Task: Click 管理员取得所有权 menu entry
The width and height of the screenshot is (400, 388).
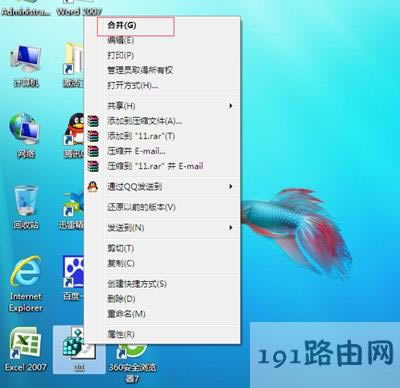Action: coord(162,70)
